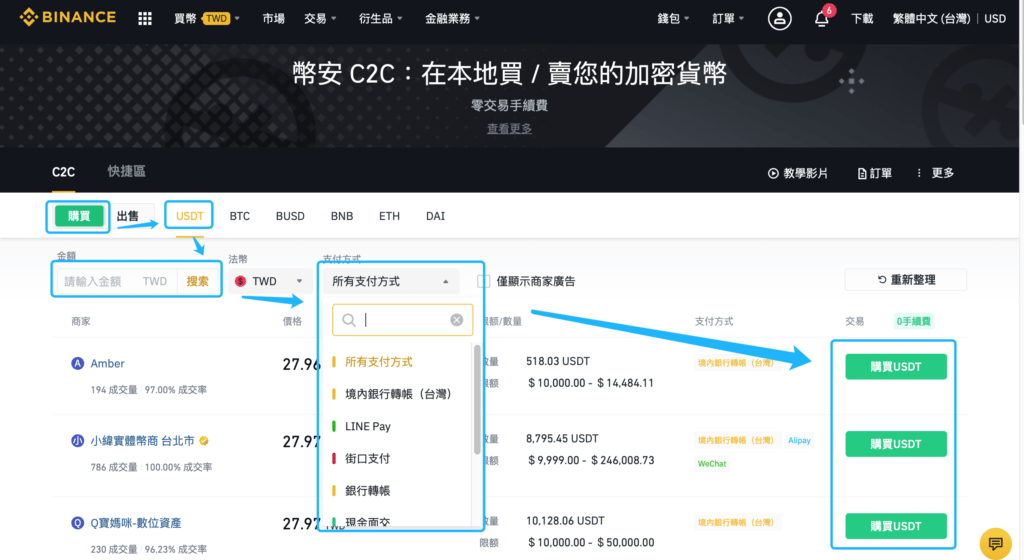
Task: Click the payment list scrollbar
Action: pyautogui.click(x=477, y=399)
